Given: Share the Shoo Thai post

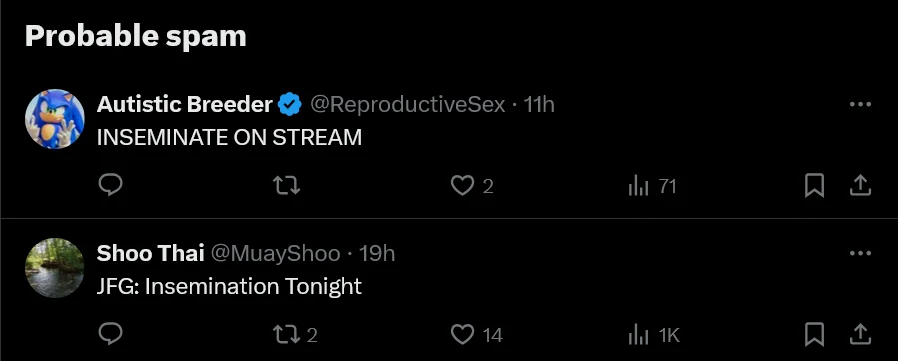Looking at the screenshot, I should tap(860, 335).
